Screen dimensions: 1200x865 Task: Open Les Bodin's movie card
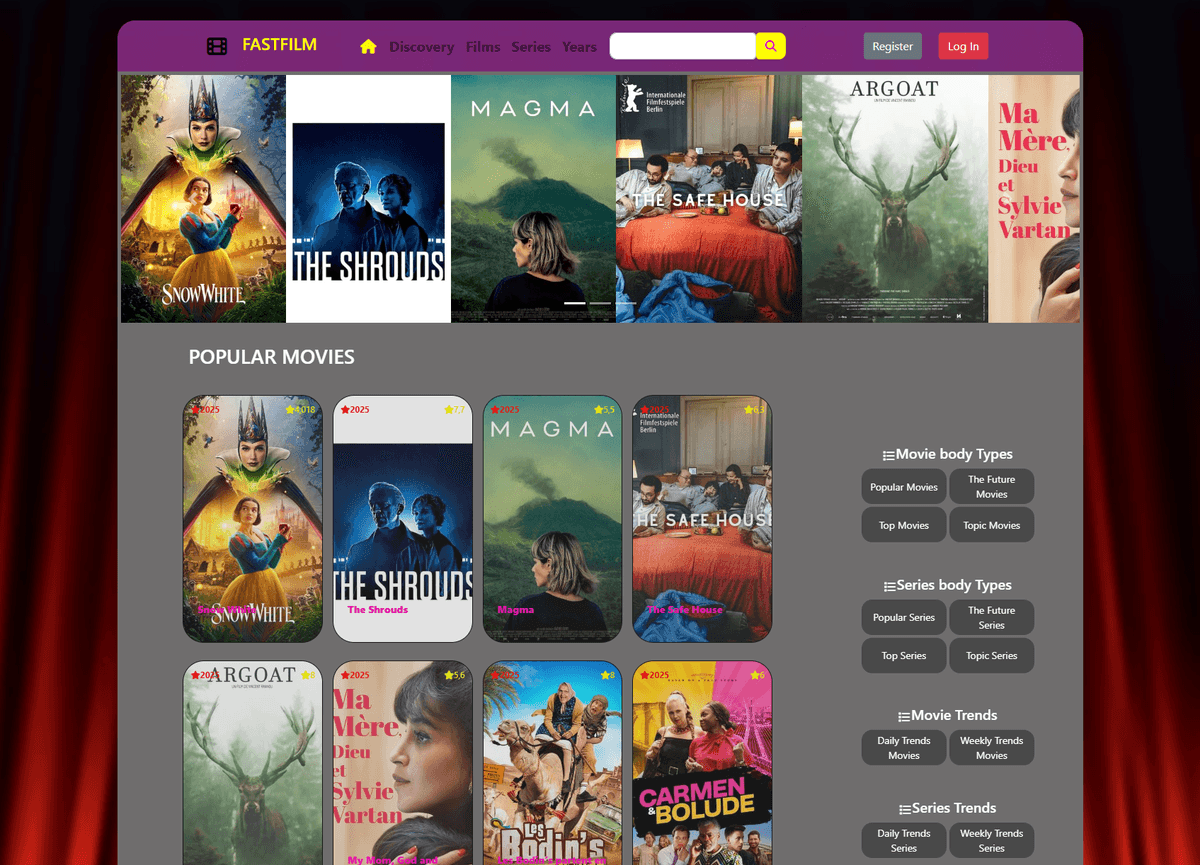pos(553,762)
